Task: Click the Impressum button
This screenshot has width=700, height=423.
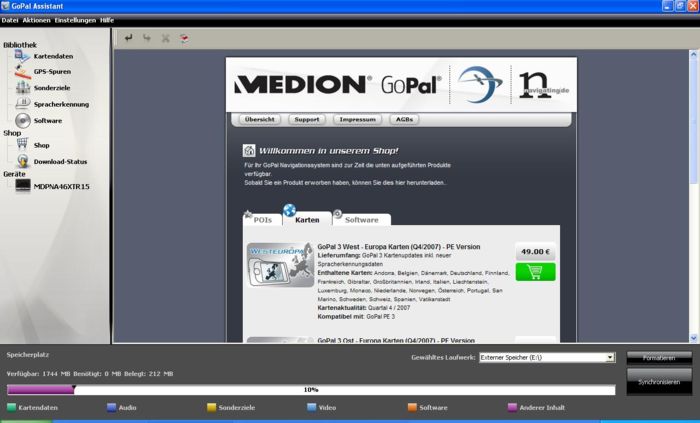Action: pos(357,120)
